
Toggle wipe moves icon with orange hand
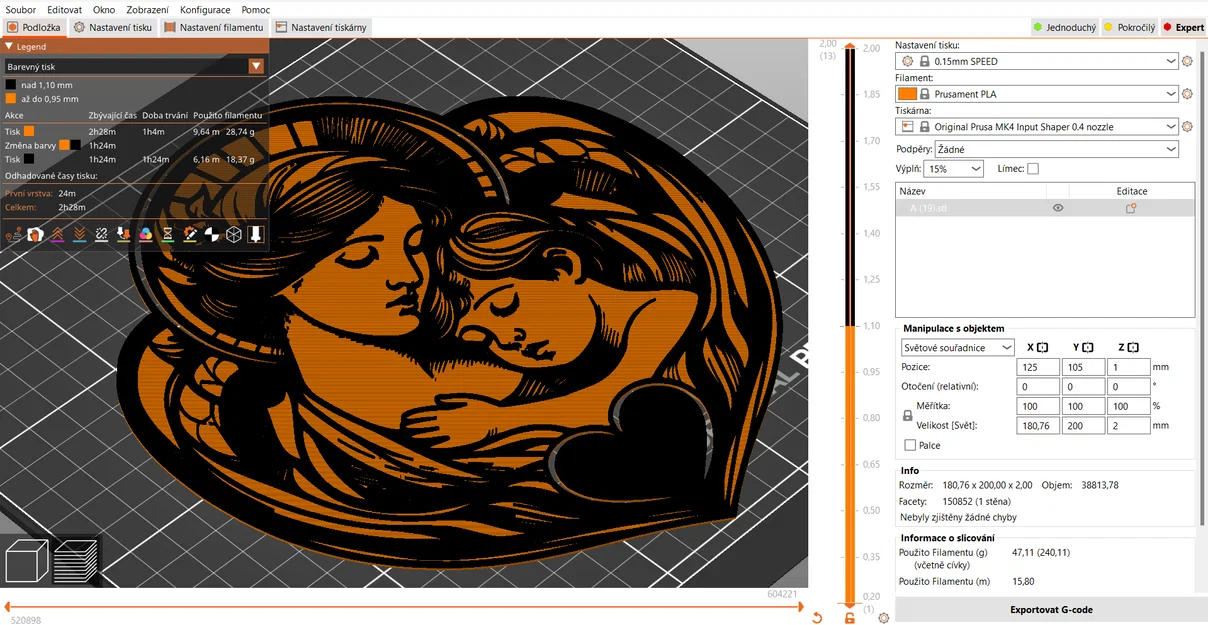point(35,234)
